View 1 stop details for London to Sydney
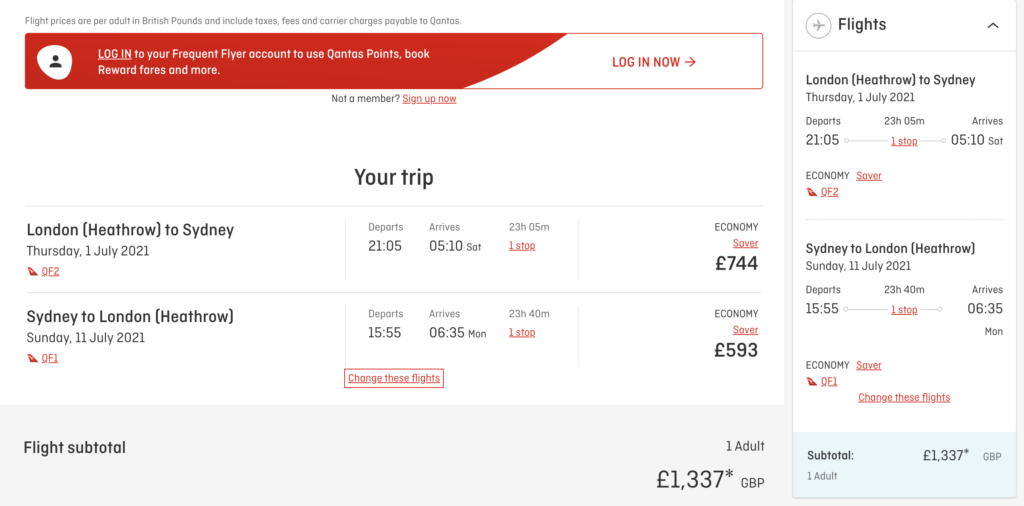 pyautogui.click(x=522, y=246)
